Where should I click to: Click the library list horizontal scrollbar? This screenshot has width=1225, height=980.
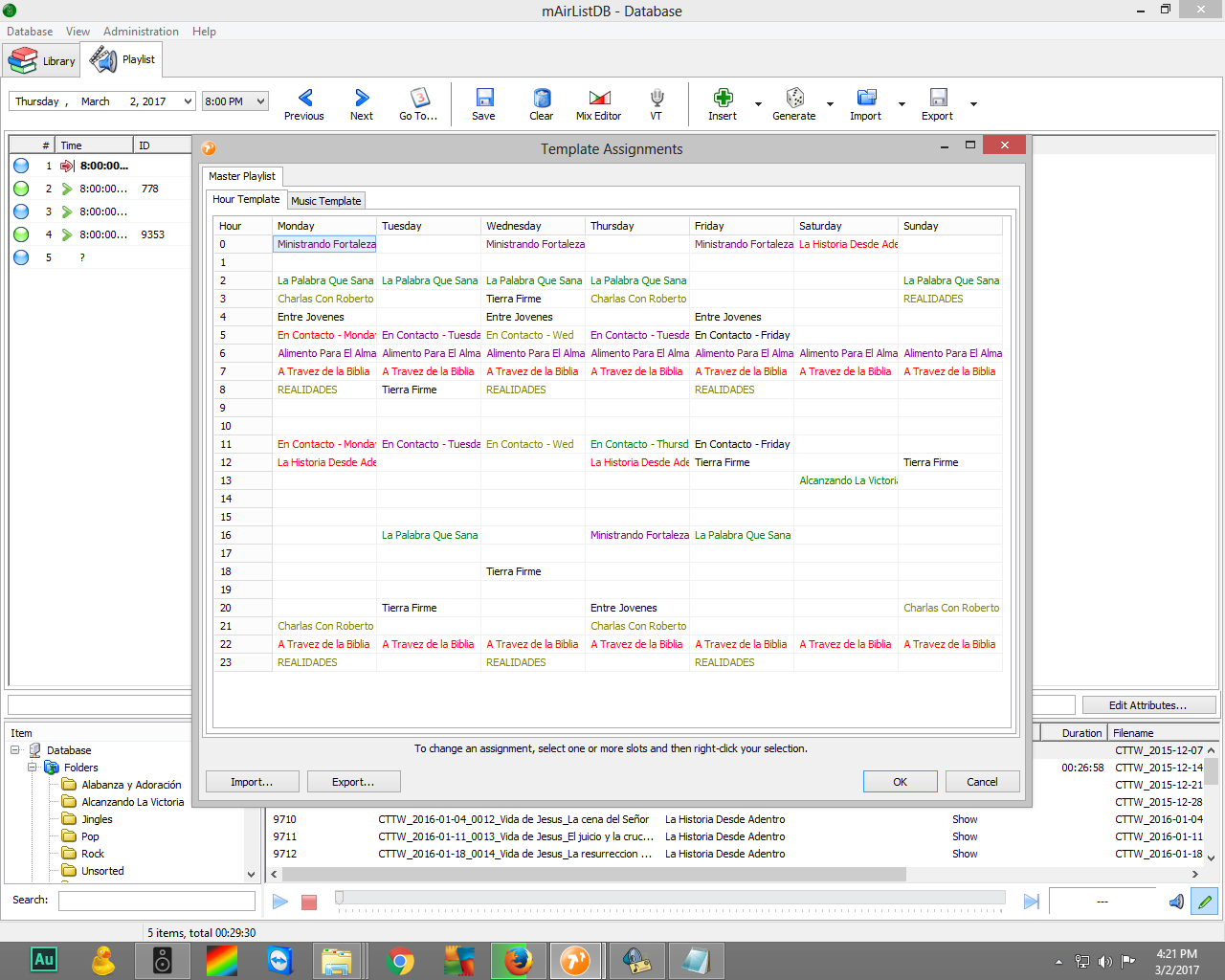point(594,874)
